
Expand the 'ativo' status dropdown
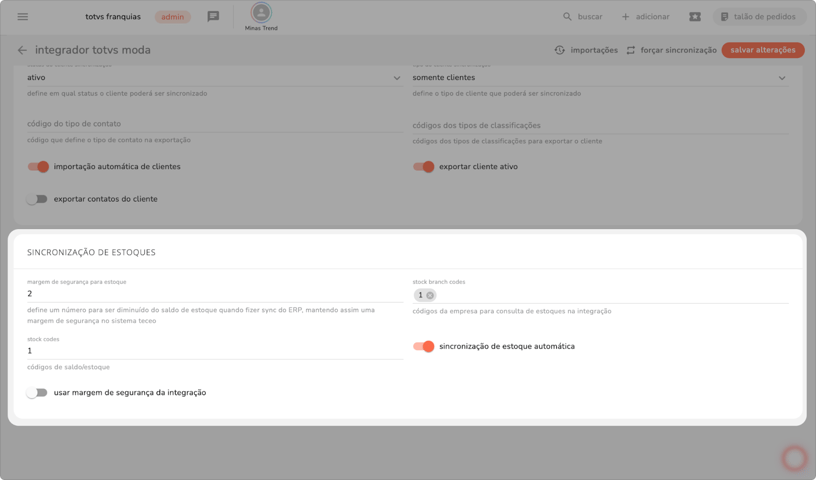coord(396,78)
